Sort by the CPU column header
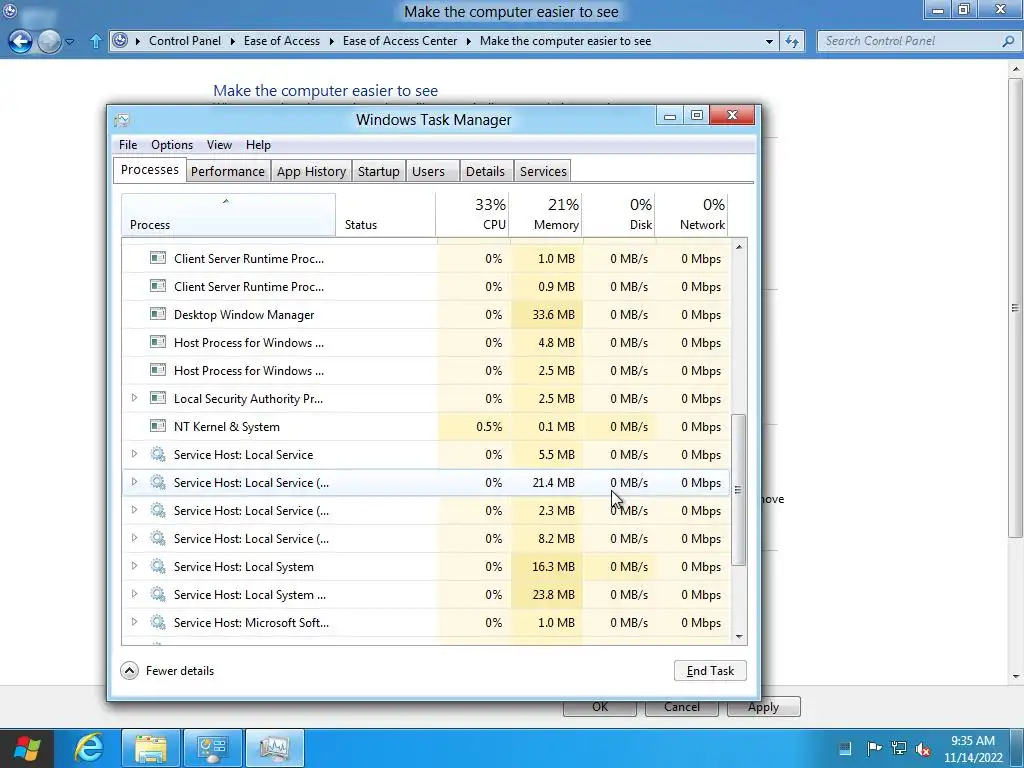Viewport: 1024px width, 768px height. 472,214
